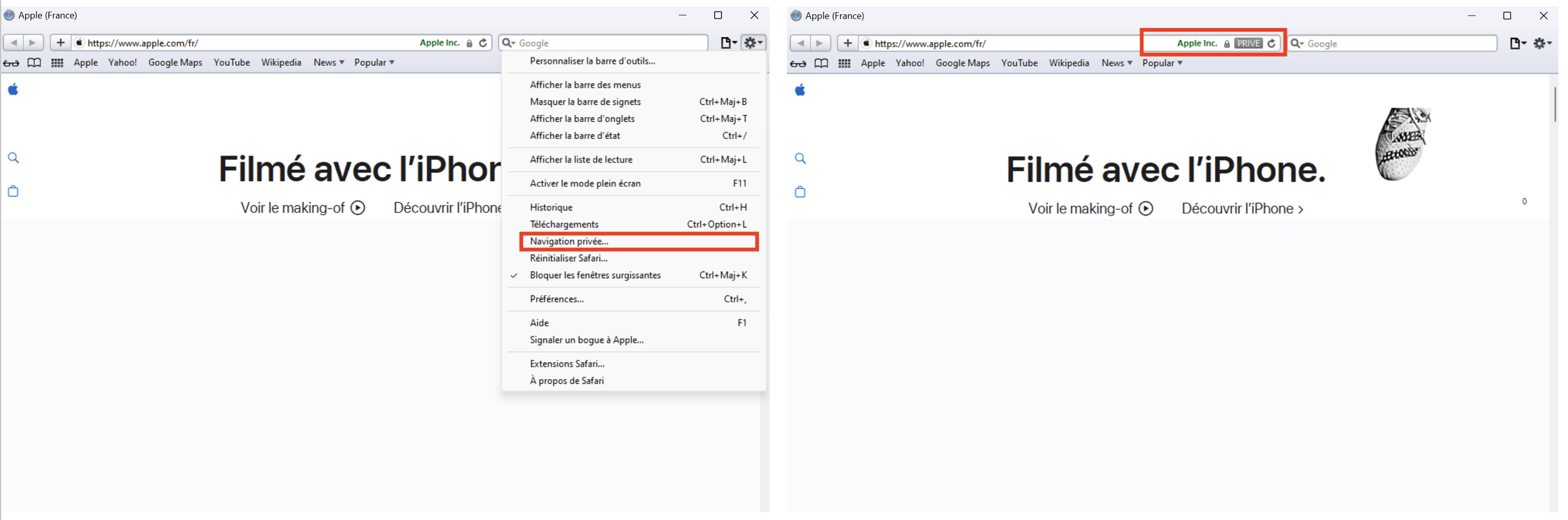Open Extensions Safari… menu entry
The height and width of the screenshot is (520, 1568).
pos(634,364)
